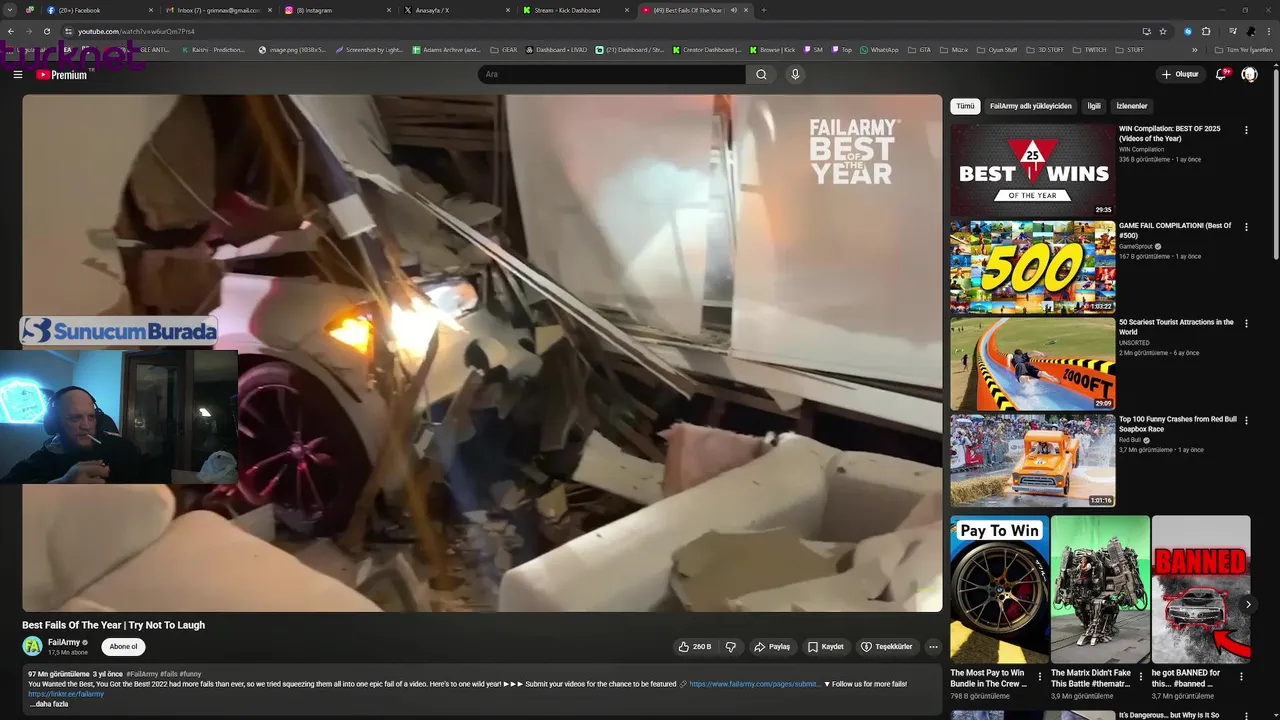Open menu for WIN Compilation video

(x=1246, y=130)
